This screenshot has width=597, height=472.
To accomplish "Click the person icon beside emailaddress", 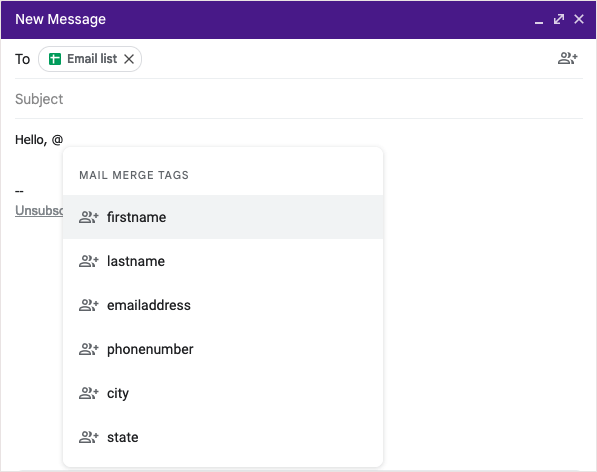I will tap(89, 305).
